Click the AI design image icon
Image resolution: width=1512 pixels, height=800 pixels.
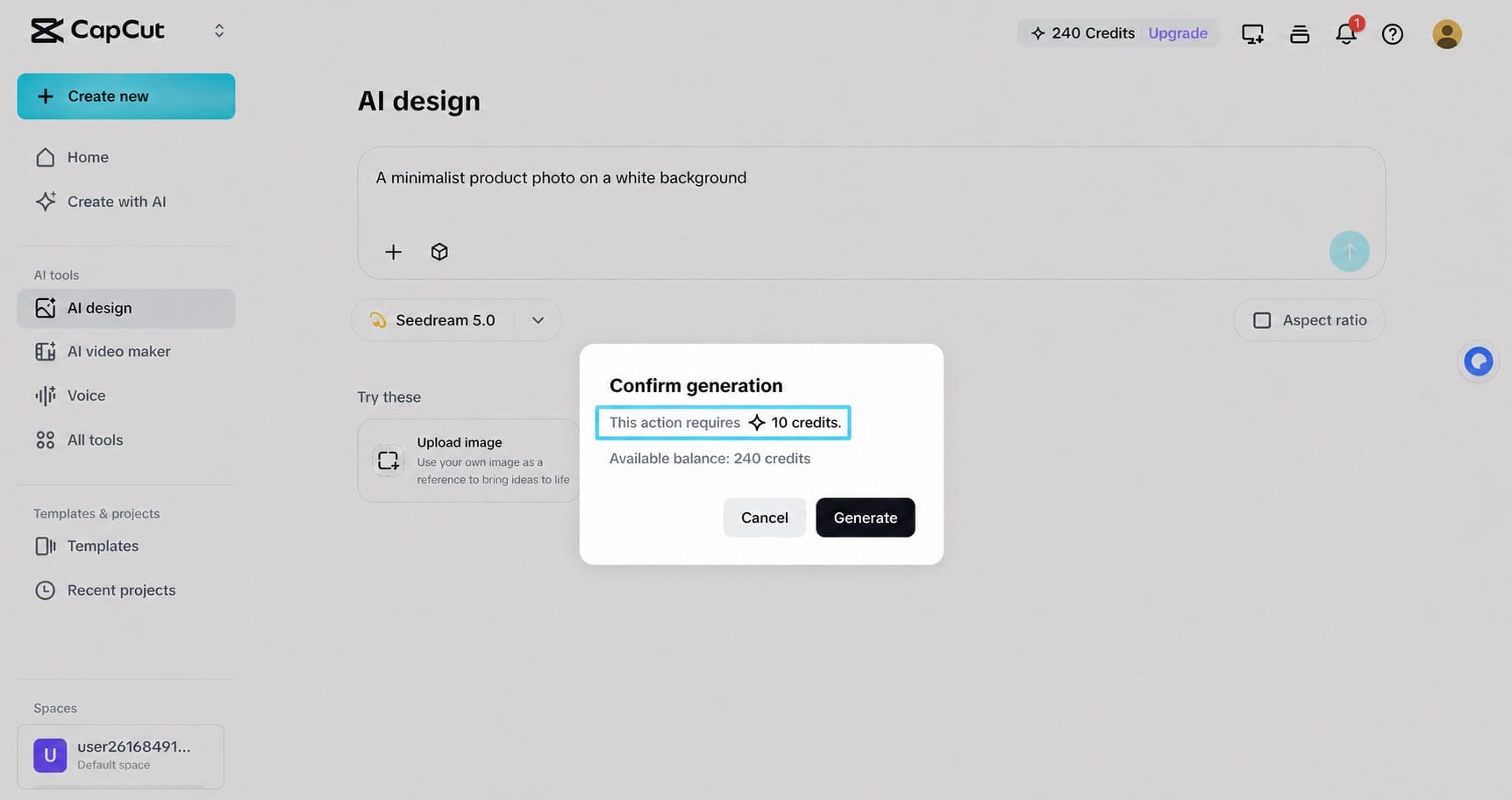click(46, 308)
